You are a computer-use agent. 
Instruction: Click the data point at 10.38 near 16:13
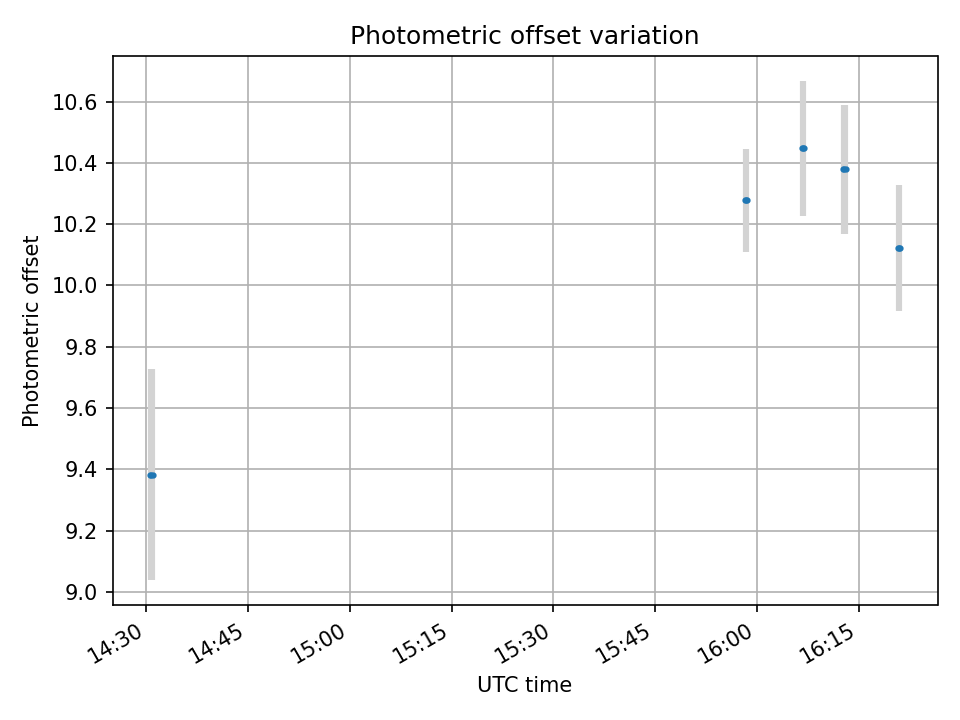(x=844, y=170)
